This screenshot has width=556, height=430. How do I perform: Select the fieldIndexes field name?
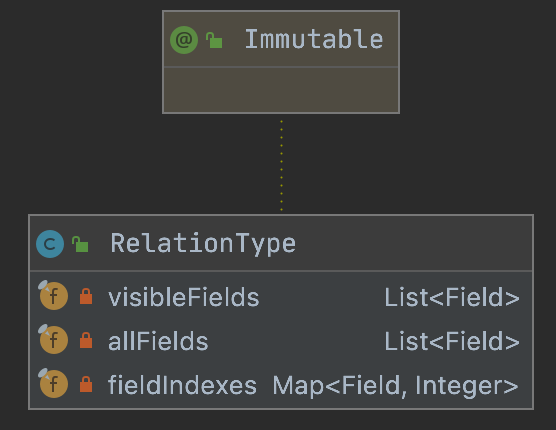182,385
